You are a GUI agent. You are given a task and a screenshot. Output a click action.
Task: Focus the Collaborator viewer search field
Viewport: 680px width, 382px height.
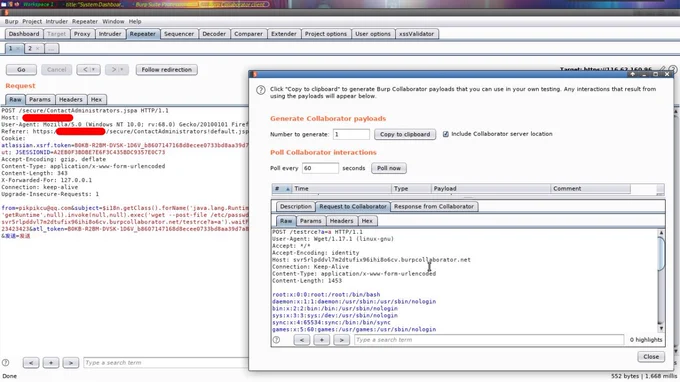pos(489,340)
